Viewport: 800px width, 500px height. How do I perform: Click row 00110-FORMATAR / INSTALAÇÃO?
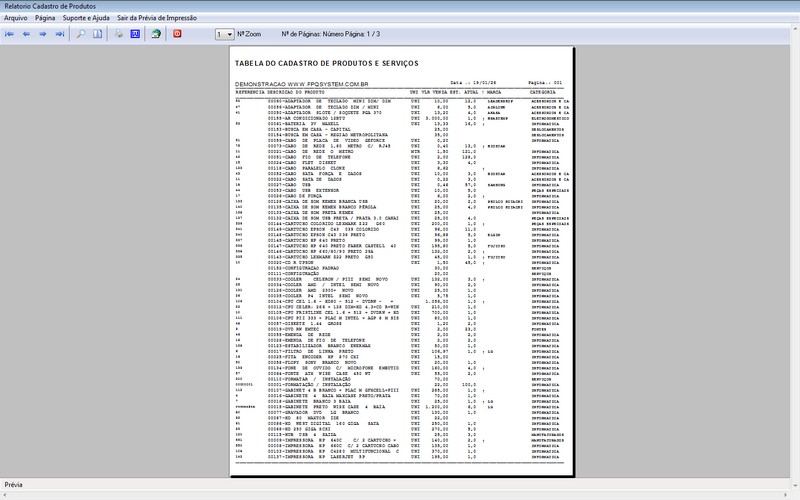point(402,379)
